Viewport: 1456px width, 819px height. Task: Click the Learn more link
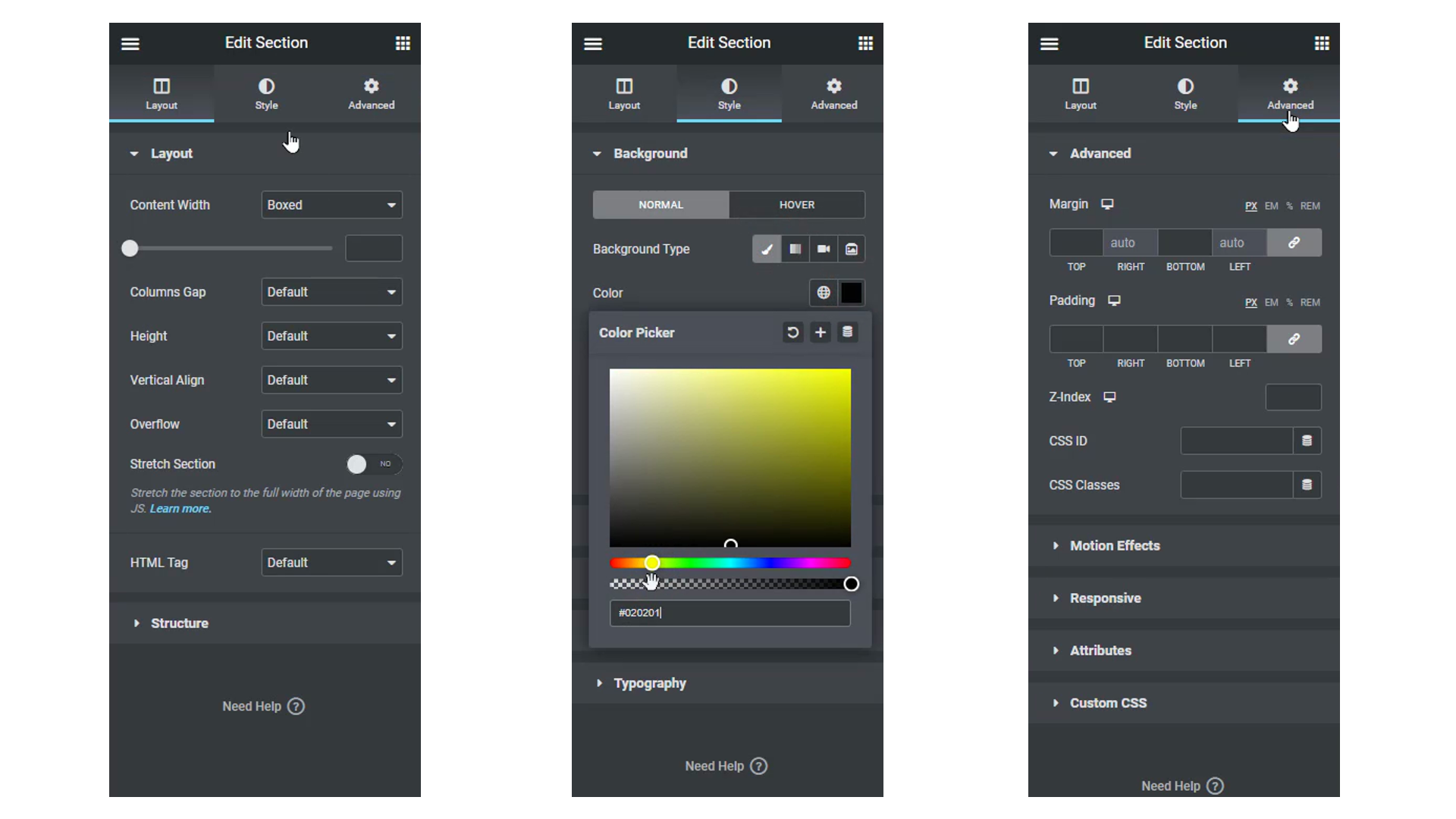[180, 509]
